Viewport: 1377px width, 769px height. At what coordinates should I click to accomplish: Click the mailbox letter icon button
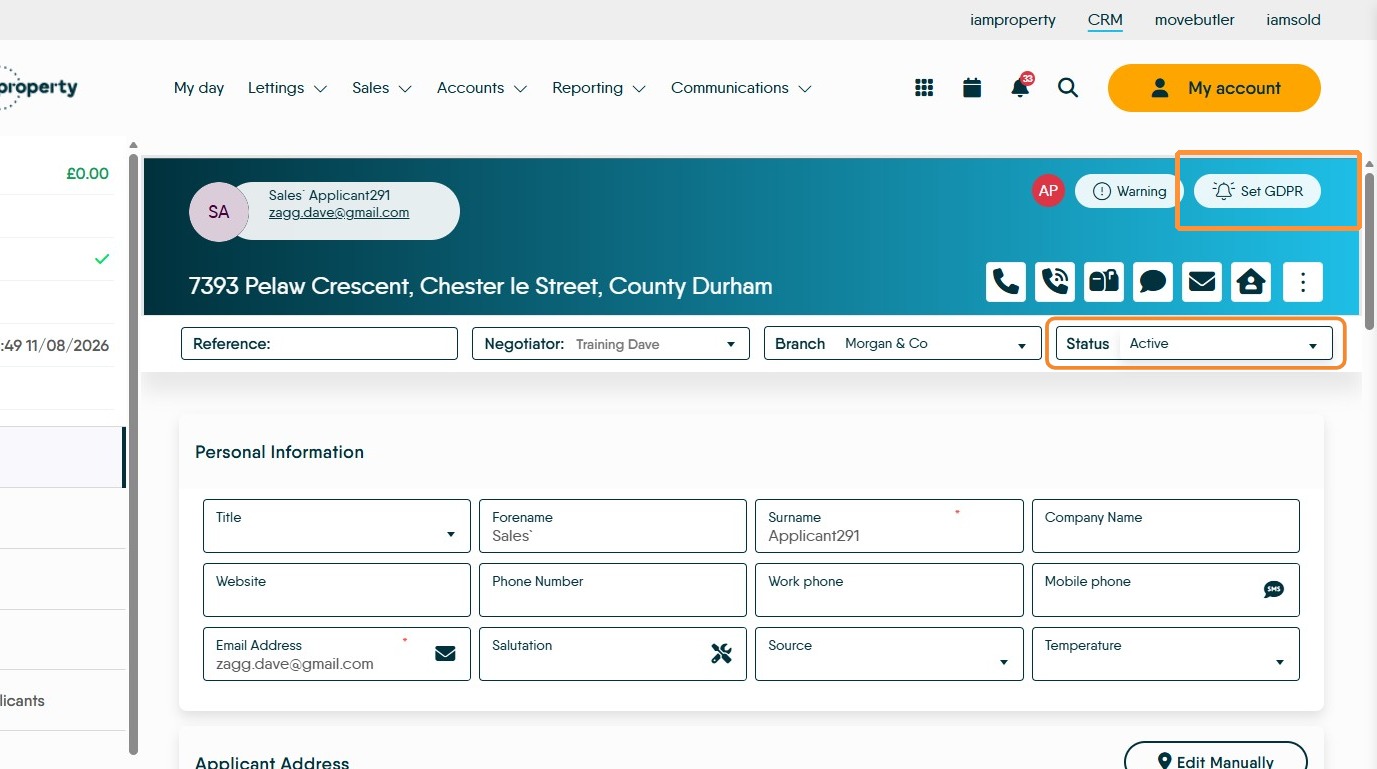click(1104, 282)
